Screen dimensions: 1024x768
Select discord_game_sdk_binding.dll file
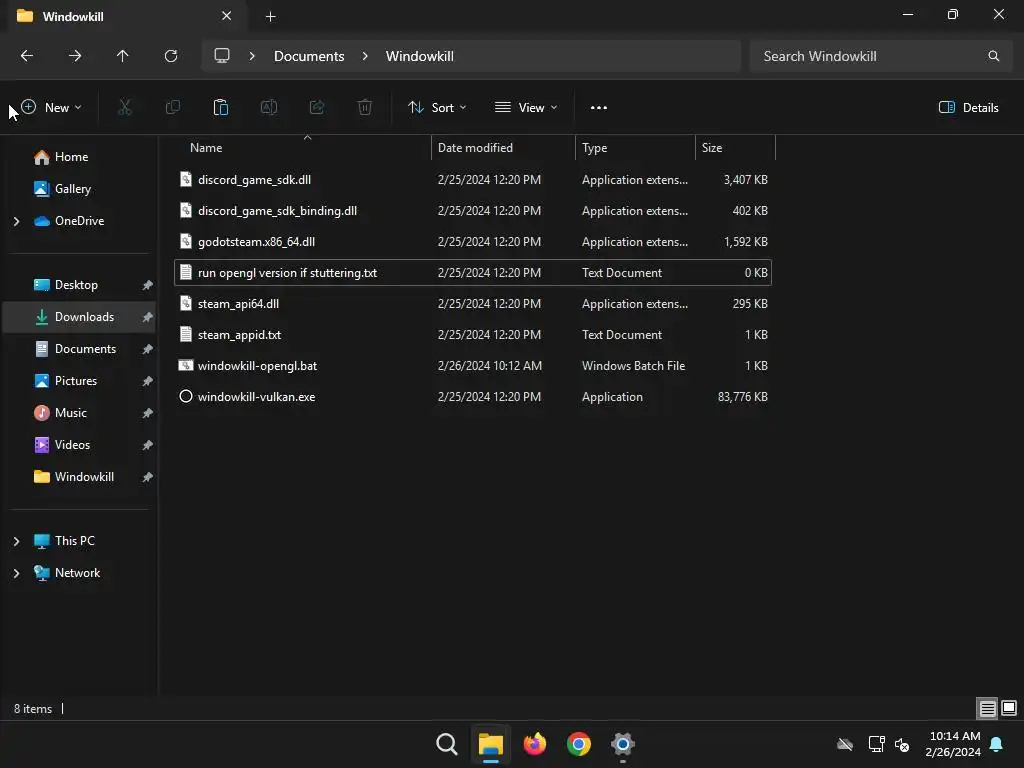tap(473, 210)
